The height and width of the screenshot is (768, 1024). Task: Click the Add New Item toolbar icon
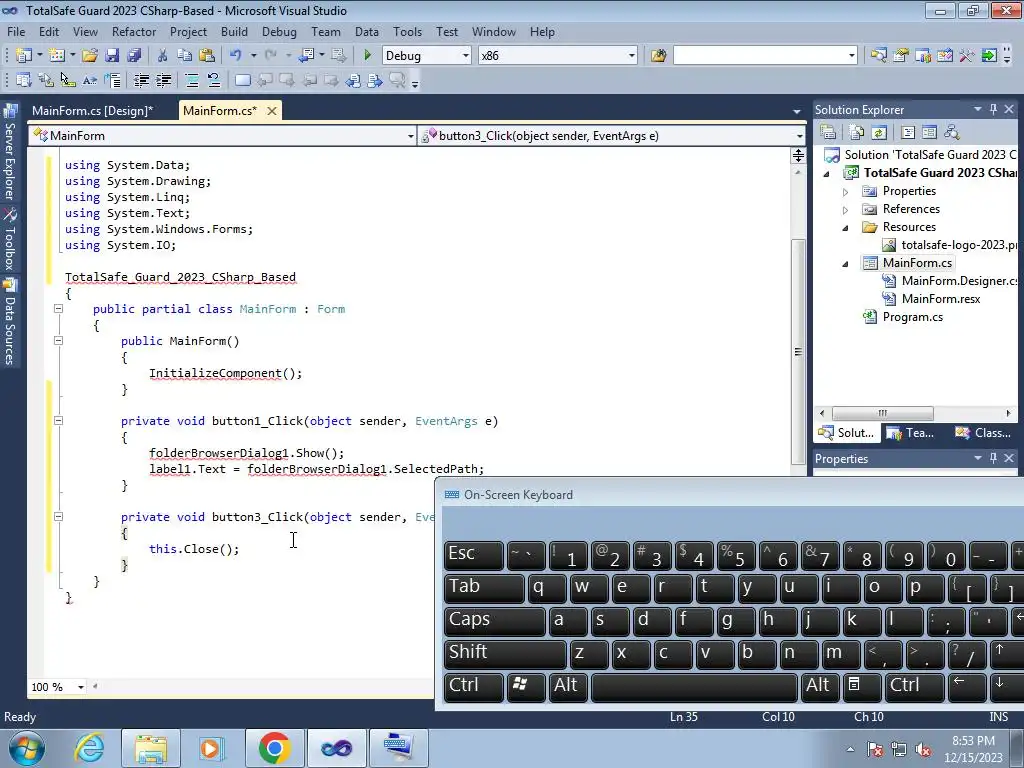(x=57, y=56)
